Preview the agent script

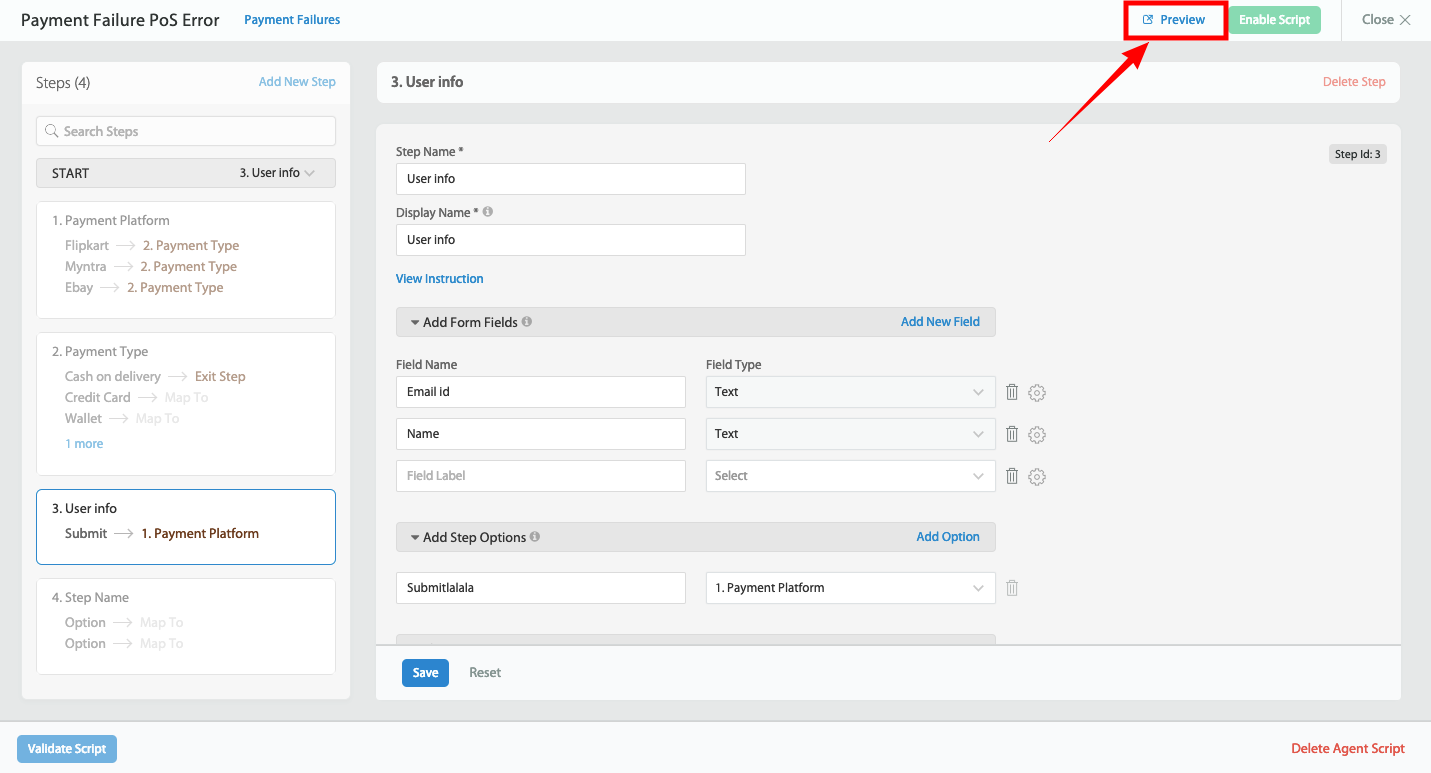(x=1175, y=19)
